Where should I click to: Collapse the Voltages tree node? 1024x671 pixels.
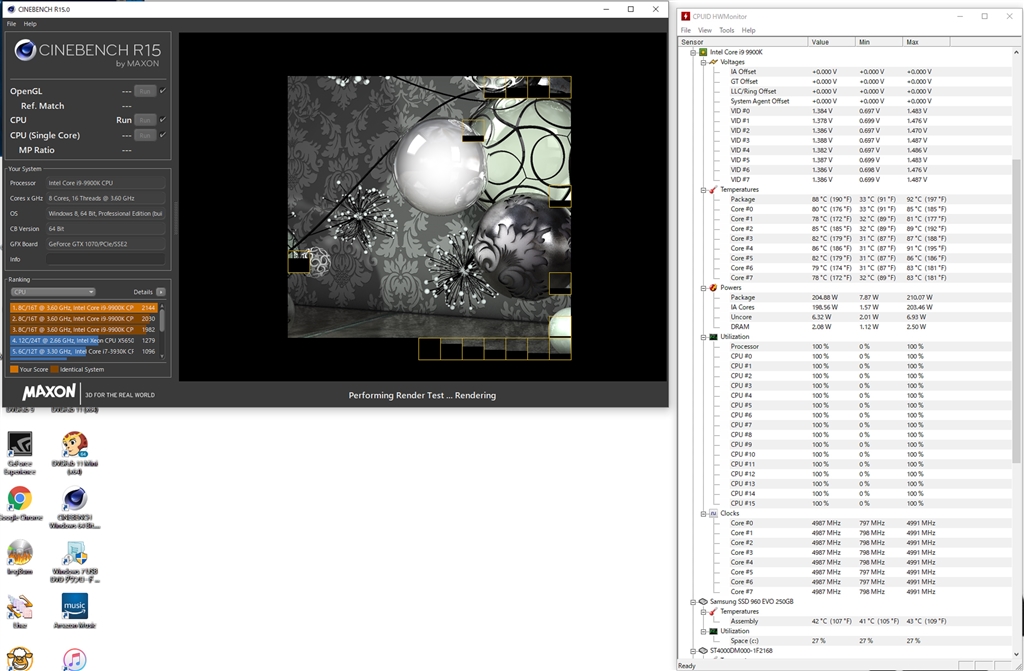703,62
